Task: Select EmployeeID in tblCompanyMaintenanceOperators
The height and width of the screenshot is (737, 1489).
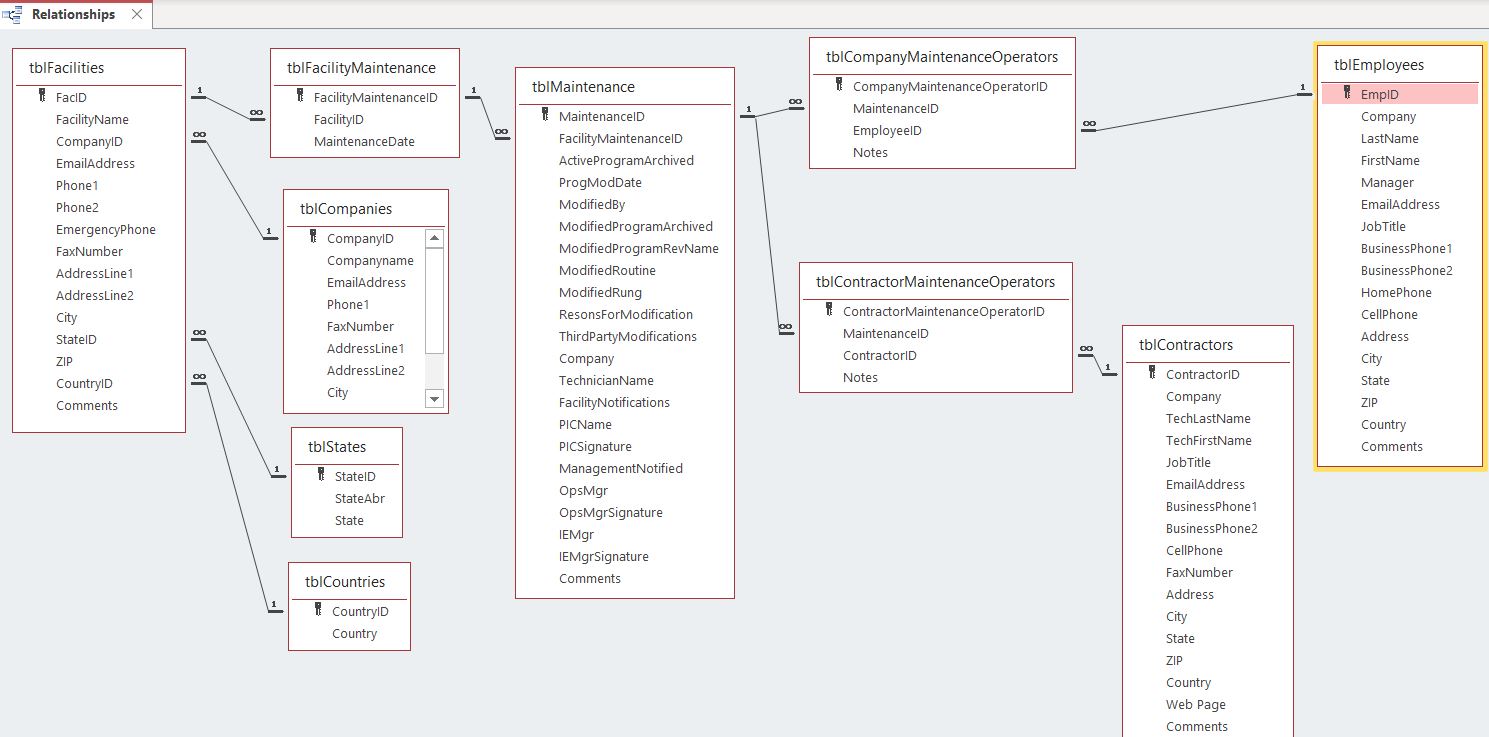Action: (887, 130)
